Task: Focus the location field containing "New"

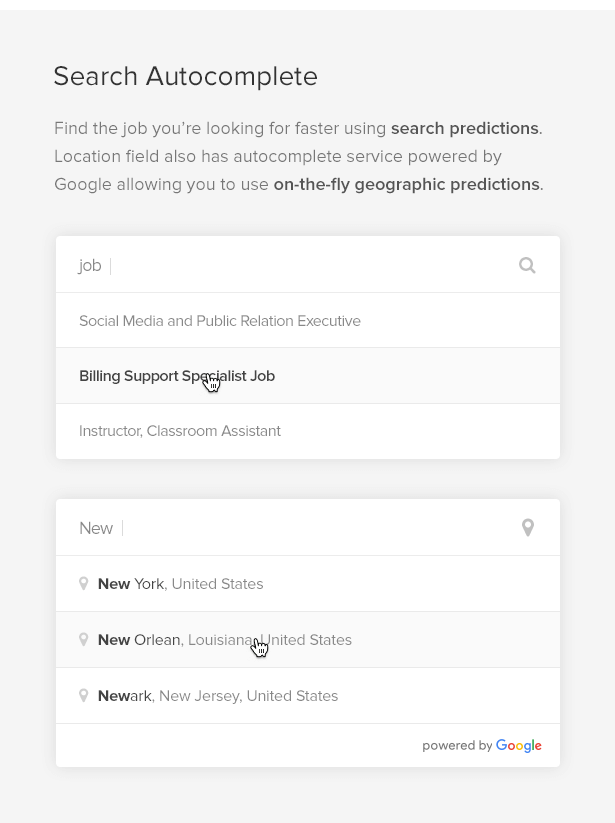Action: pos(300,528)
